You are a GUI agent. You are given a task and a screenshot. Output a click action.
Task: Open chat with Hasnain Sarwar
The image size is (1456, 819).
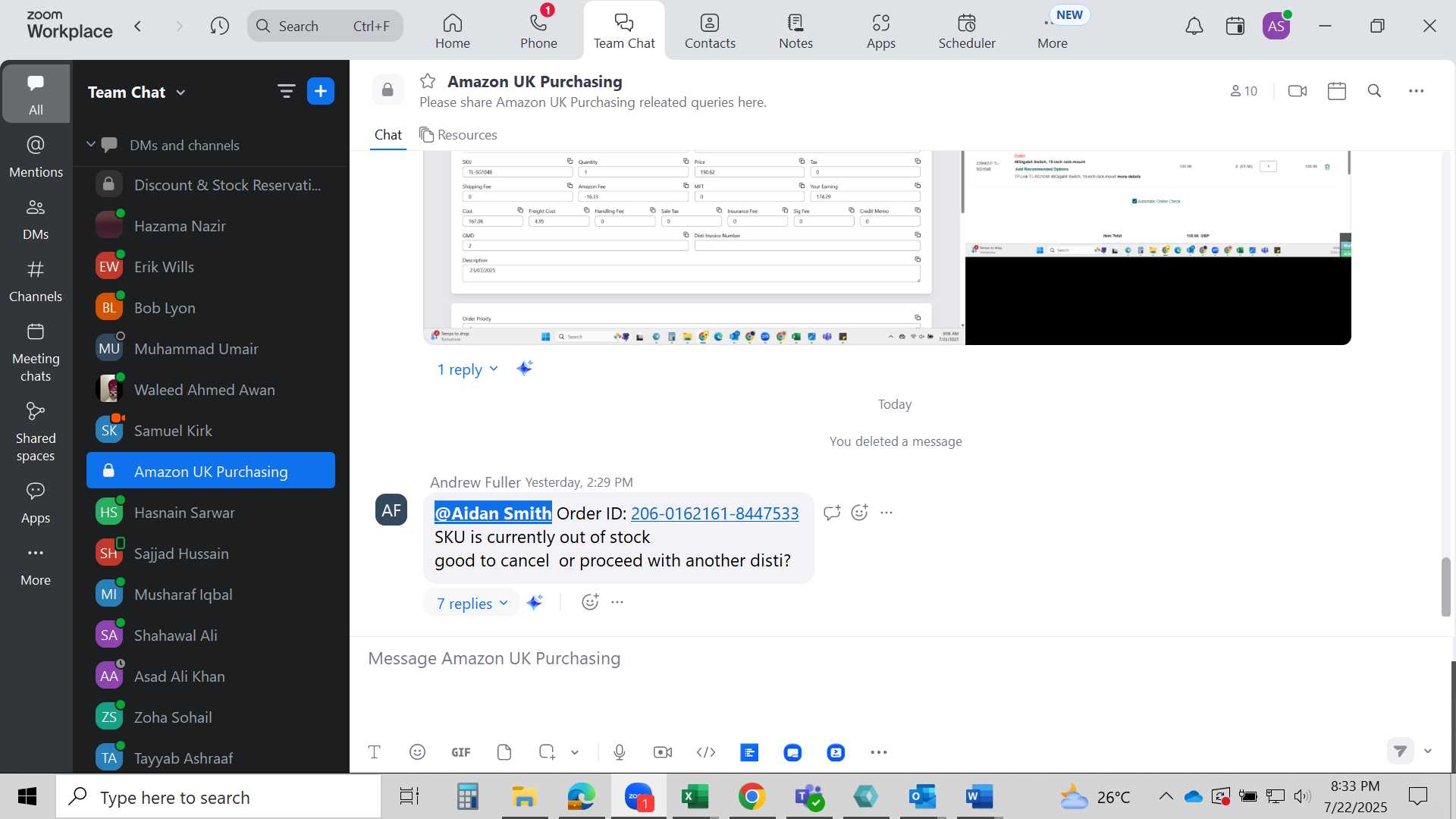click(x=211, y=513)
